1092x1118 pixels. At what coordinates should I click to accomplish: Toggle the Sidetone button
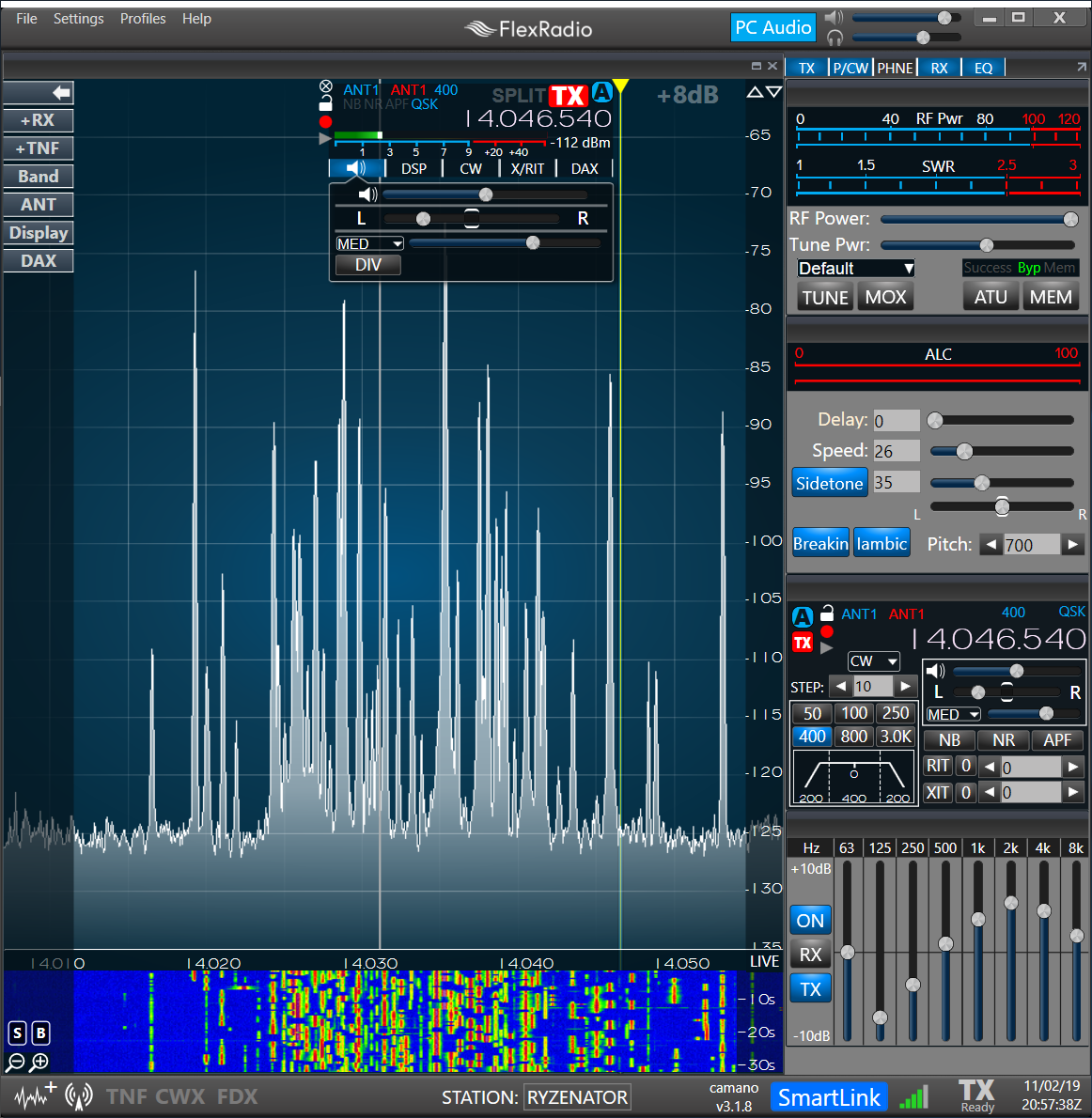[x=828, y=483]
